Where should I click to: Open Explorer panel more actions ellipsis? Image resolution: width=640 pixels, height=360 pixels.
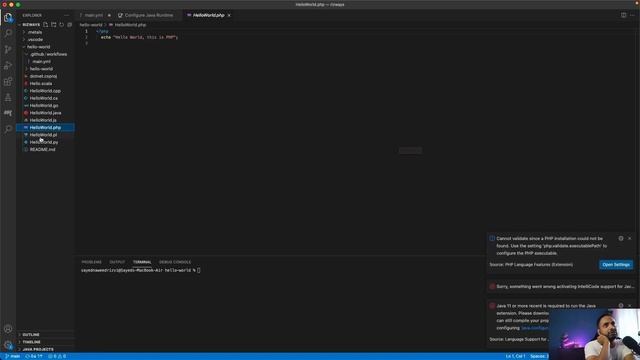[x=67, y=15]
